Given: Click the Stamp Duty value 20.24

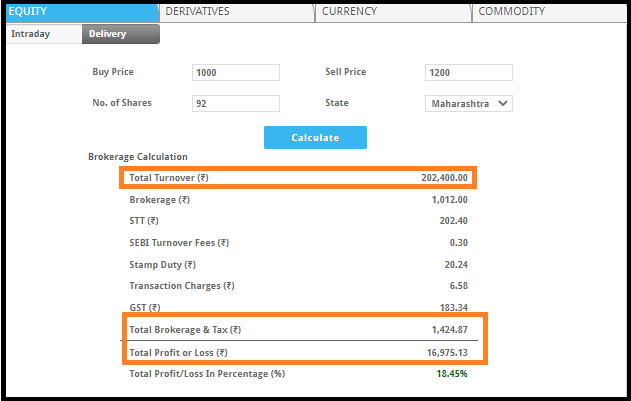Looking at the screenshot, I should (x=455, y=265).
